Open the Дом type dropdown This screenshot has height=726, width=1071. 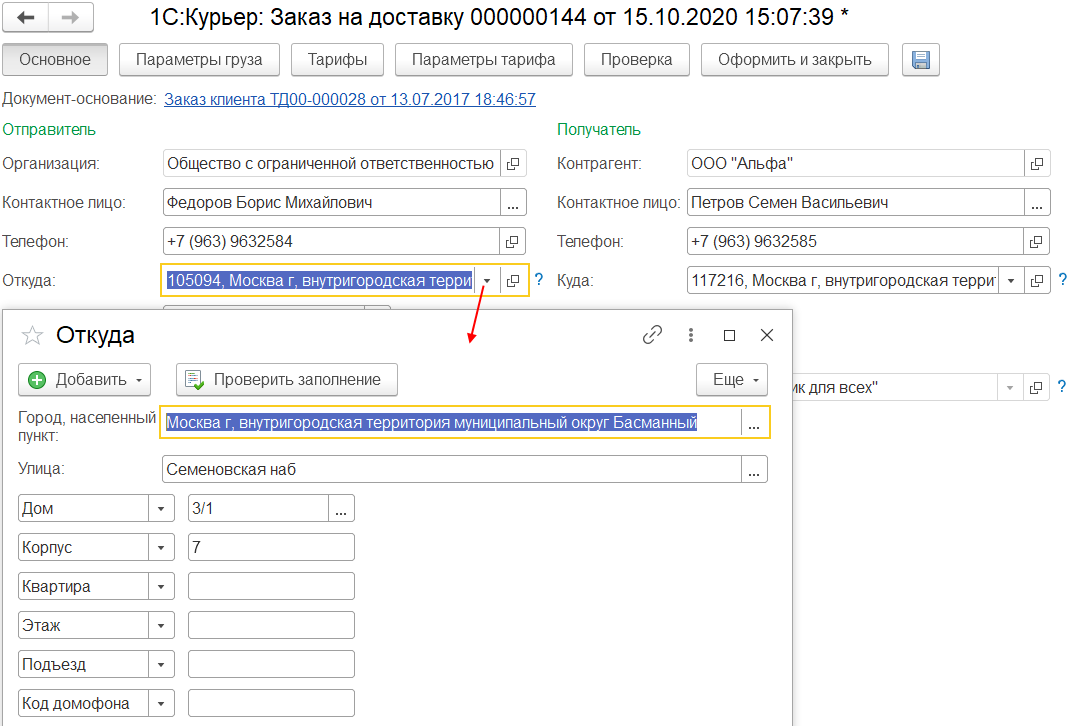161,509
